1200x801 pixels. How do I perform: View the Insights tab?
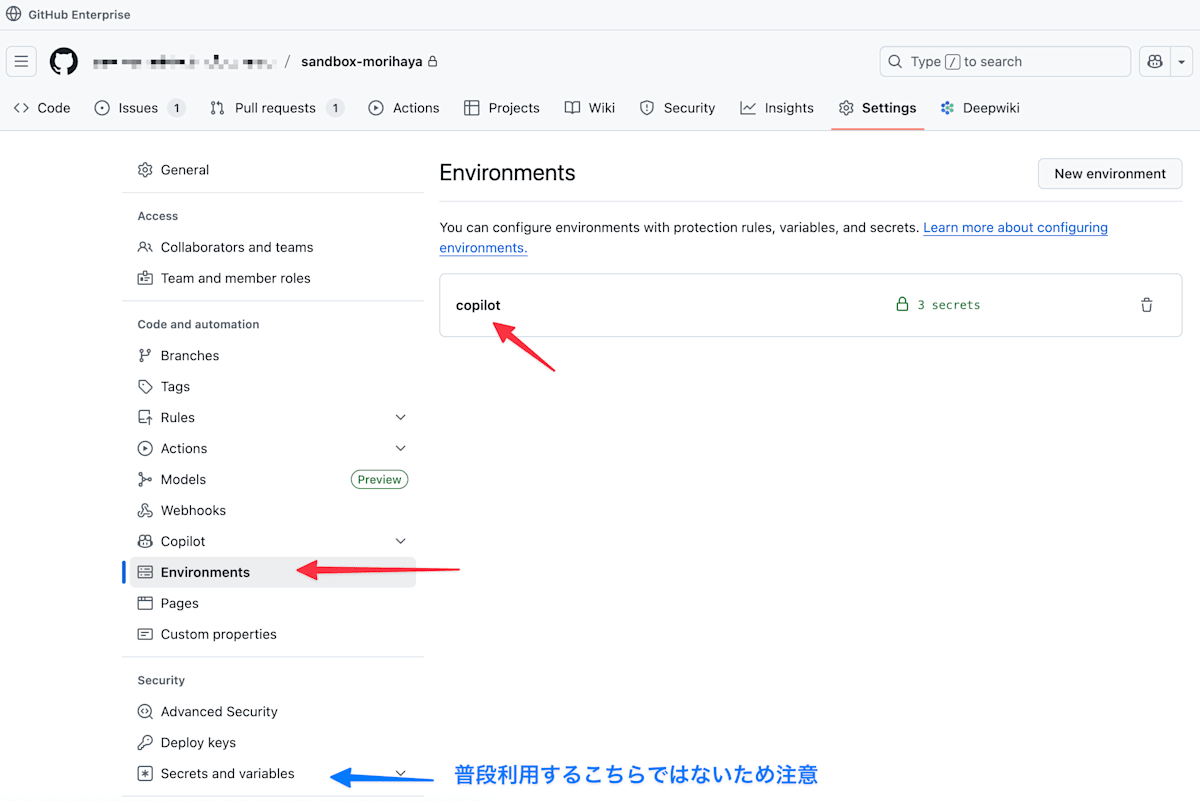(777, 108)
